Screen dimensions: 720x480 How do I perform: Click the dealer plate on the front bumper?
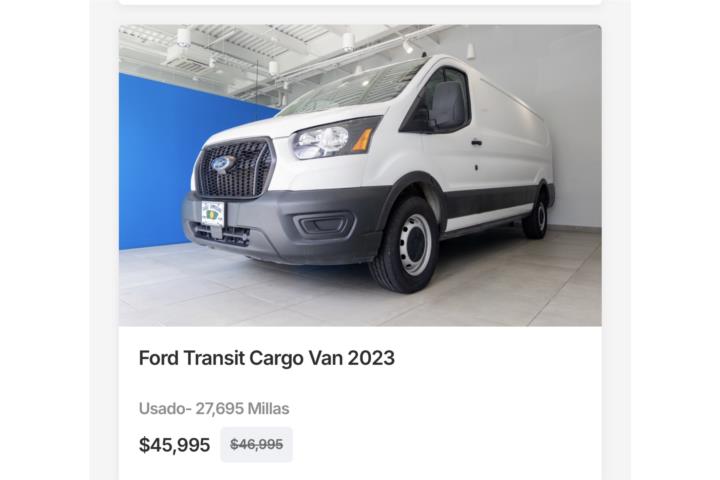(213, 214)
